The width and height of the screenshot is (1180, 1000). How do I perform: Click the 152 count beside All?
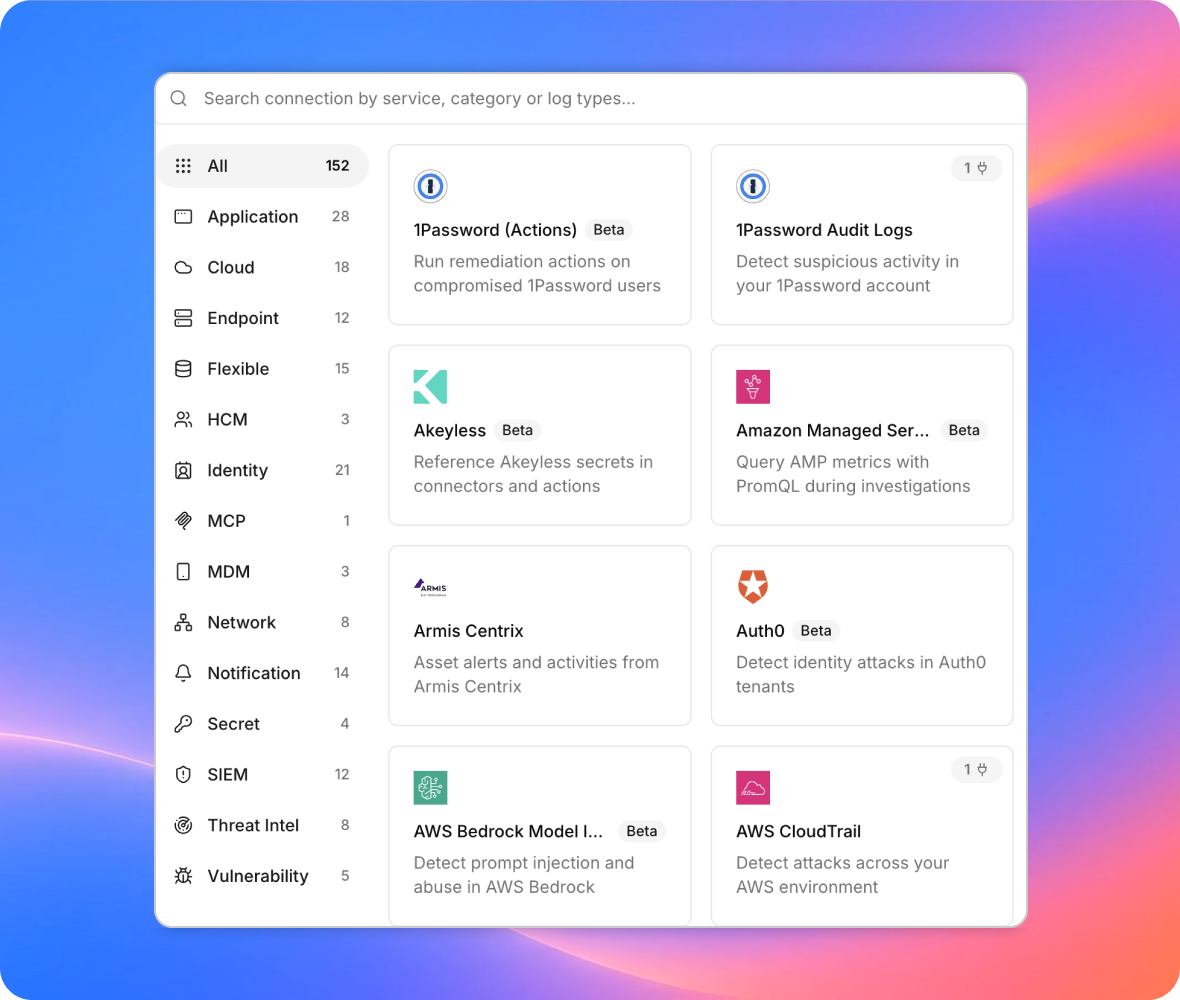click(337, 166)
